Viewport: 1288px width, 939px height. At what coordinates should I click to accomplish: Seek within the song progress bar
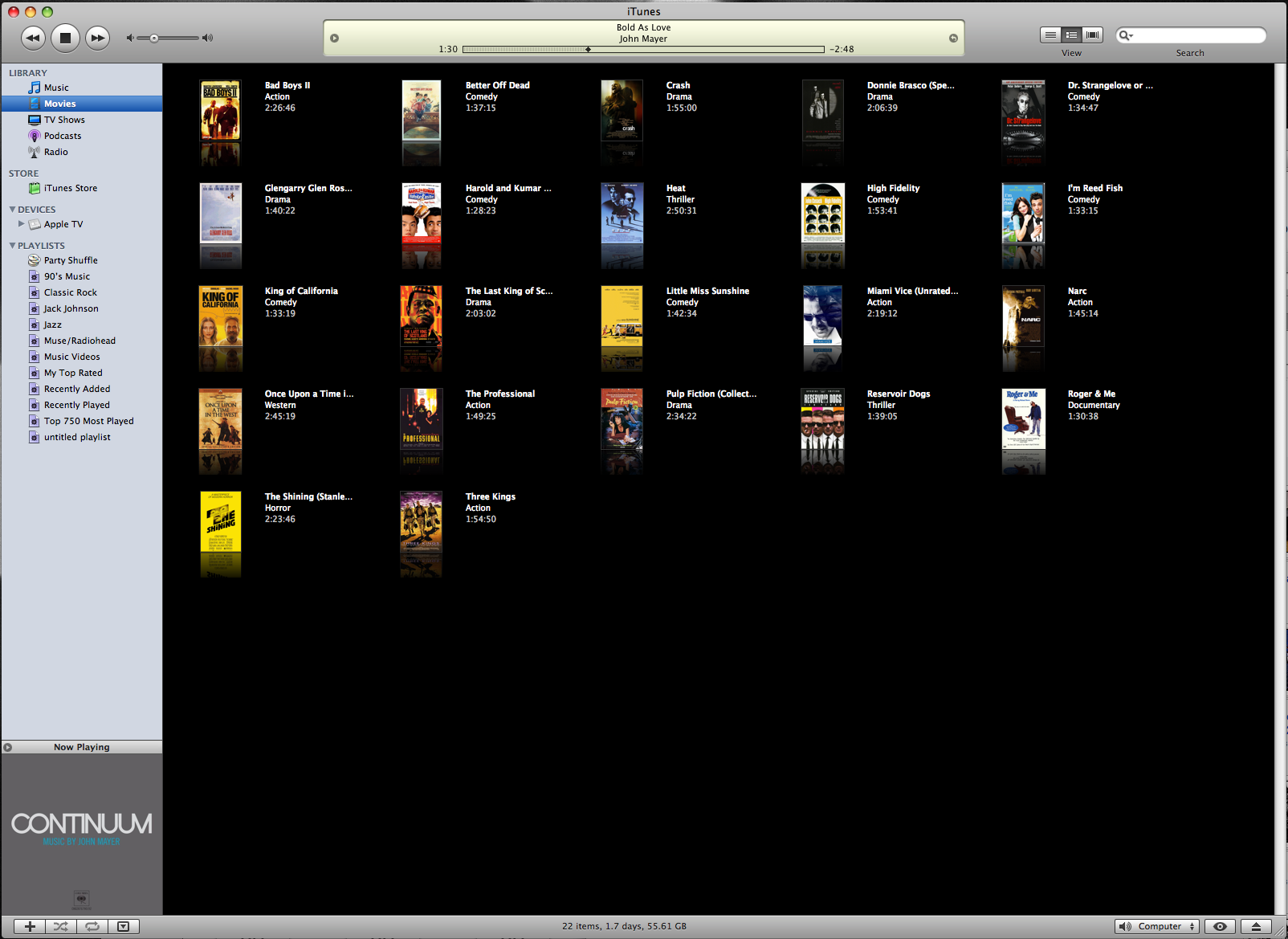coord(643,49)
